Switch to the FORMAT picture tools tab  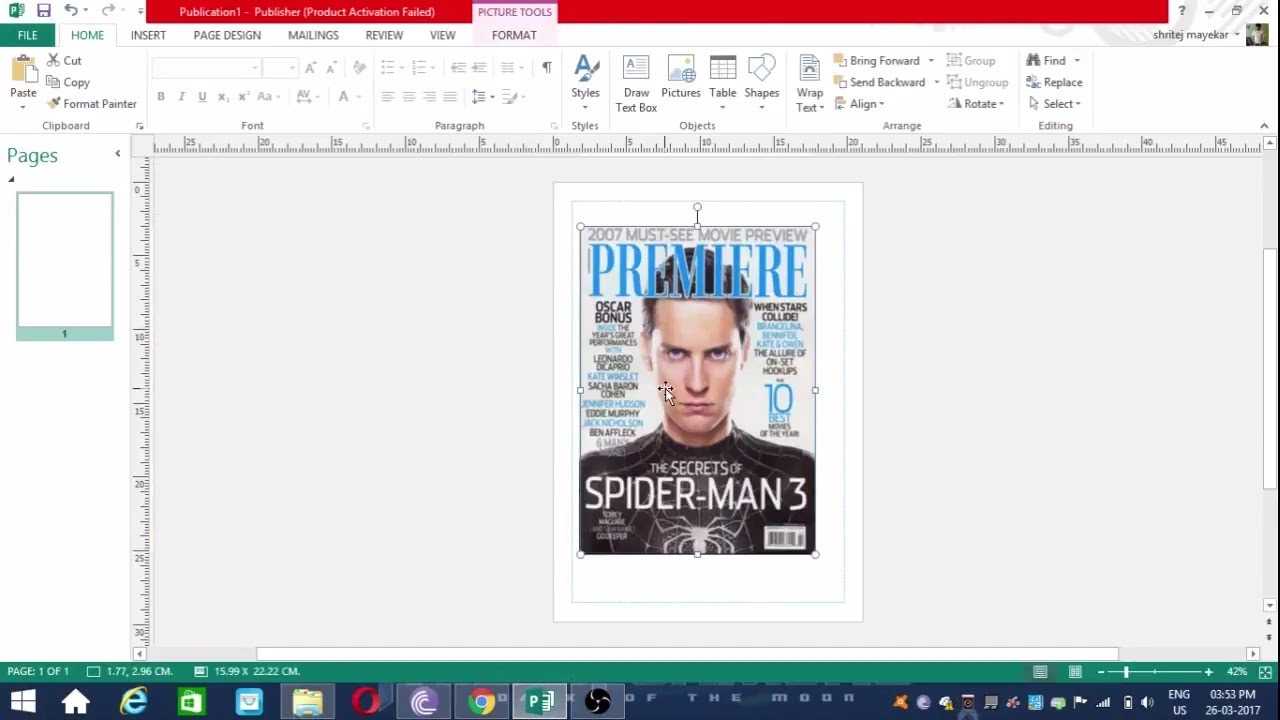[514, 35]
